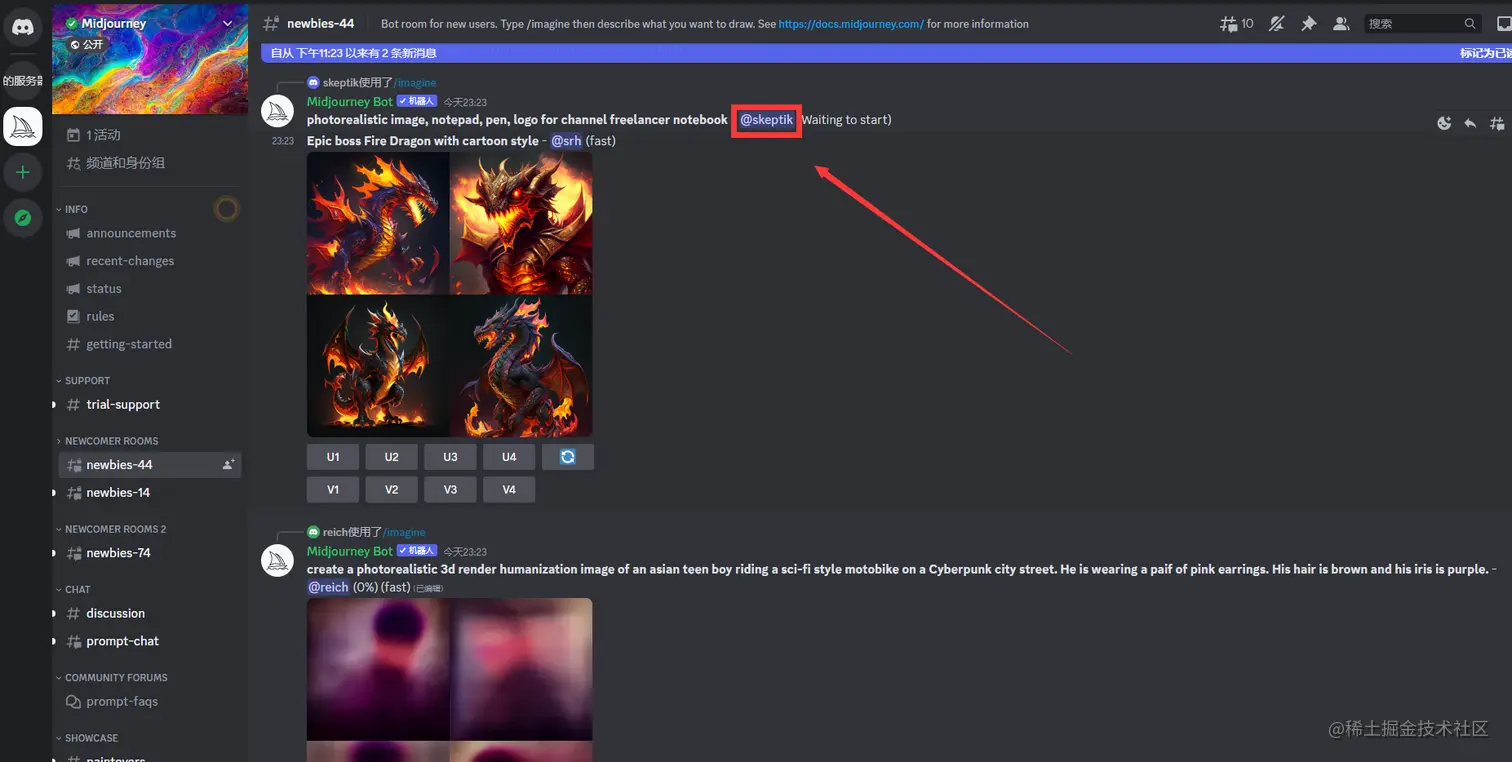Open docs.midjourney.com link in header
Screen dimensions: 1512x762
point(851,24)
